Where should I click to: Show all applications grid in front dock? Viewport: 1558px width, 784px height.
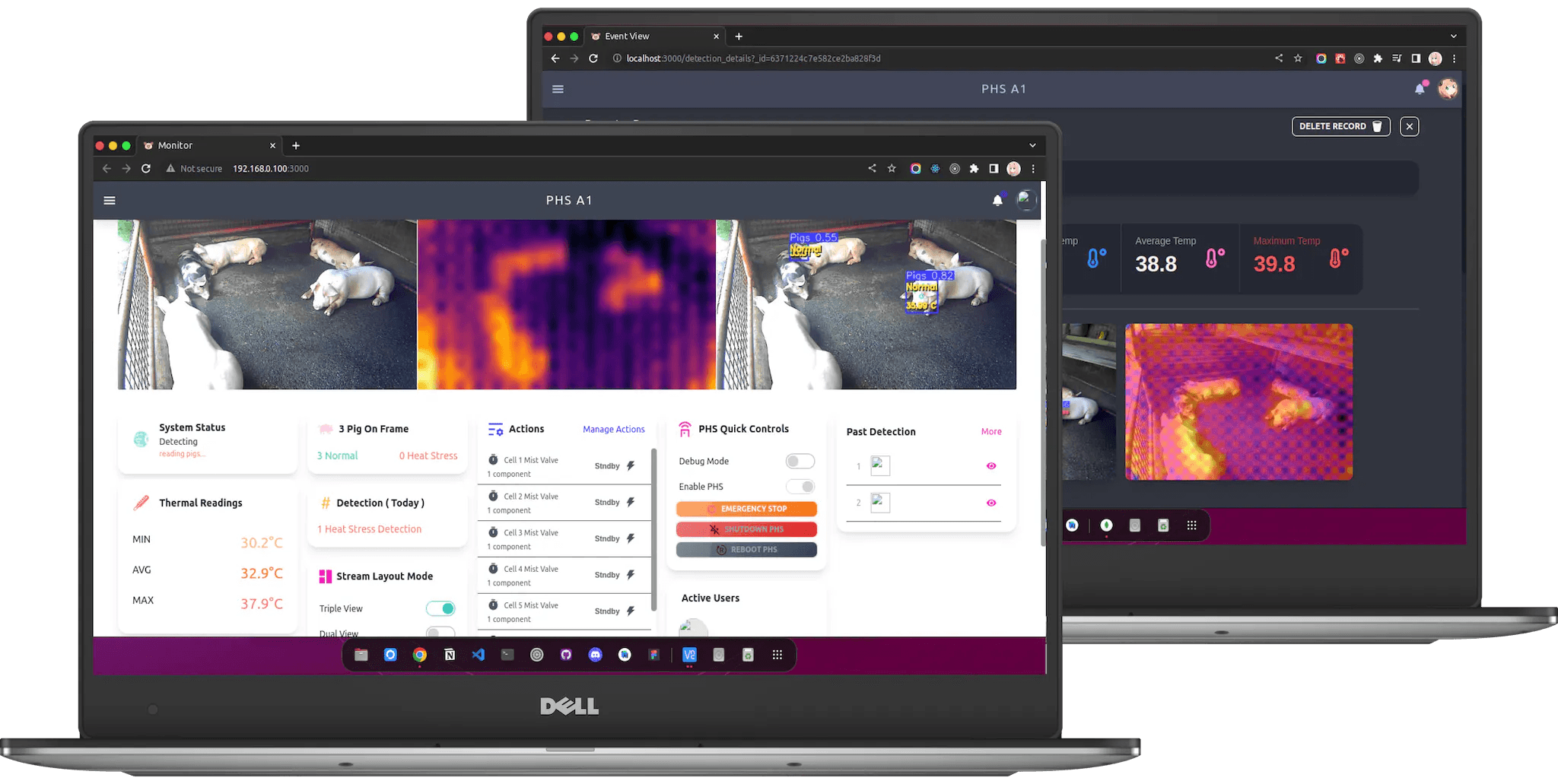(x=777, y=655)
